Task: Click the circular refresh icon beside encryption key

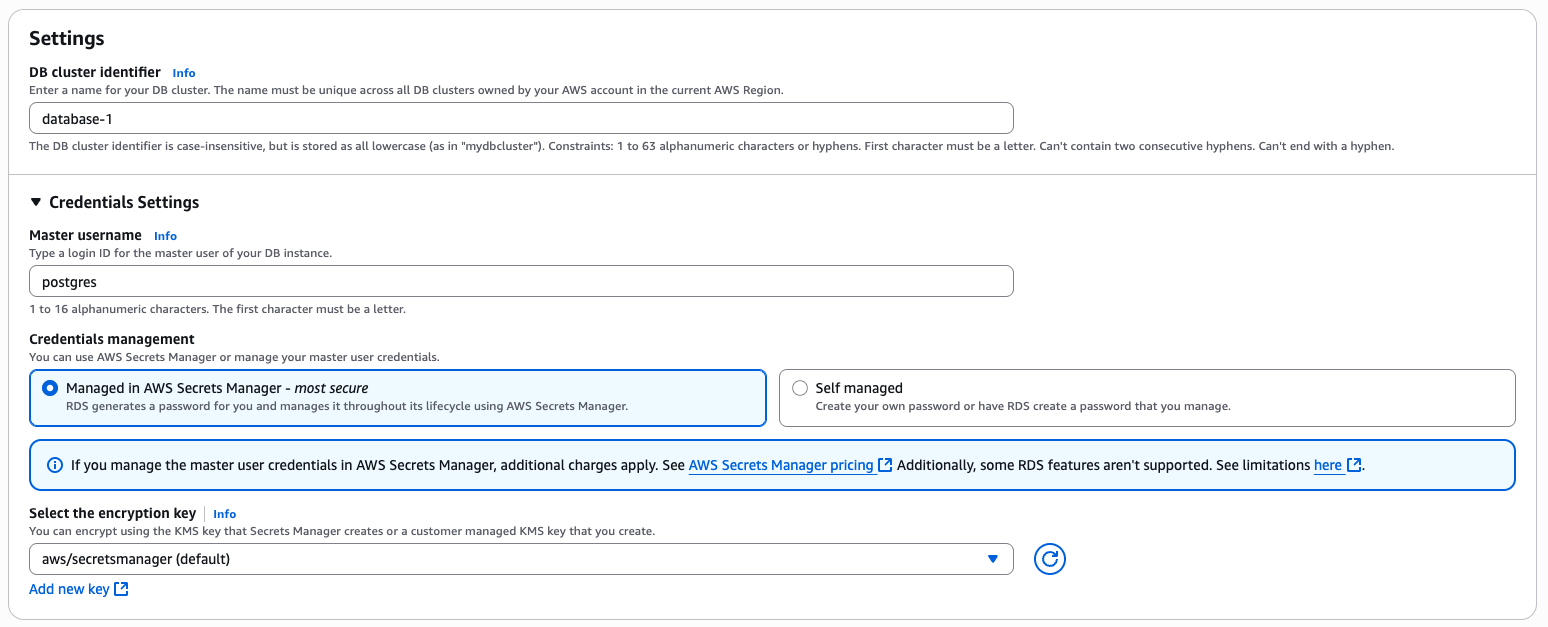Action: click(1049, 559)
